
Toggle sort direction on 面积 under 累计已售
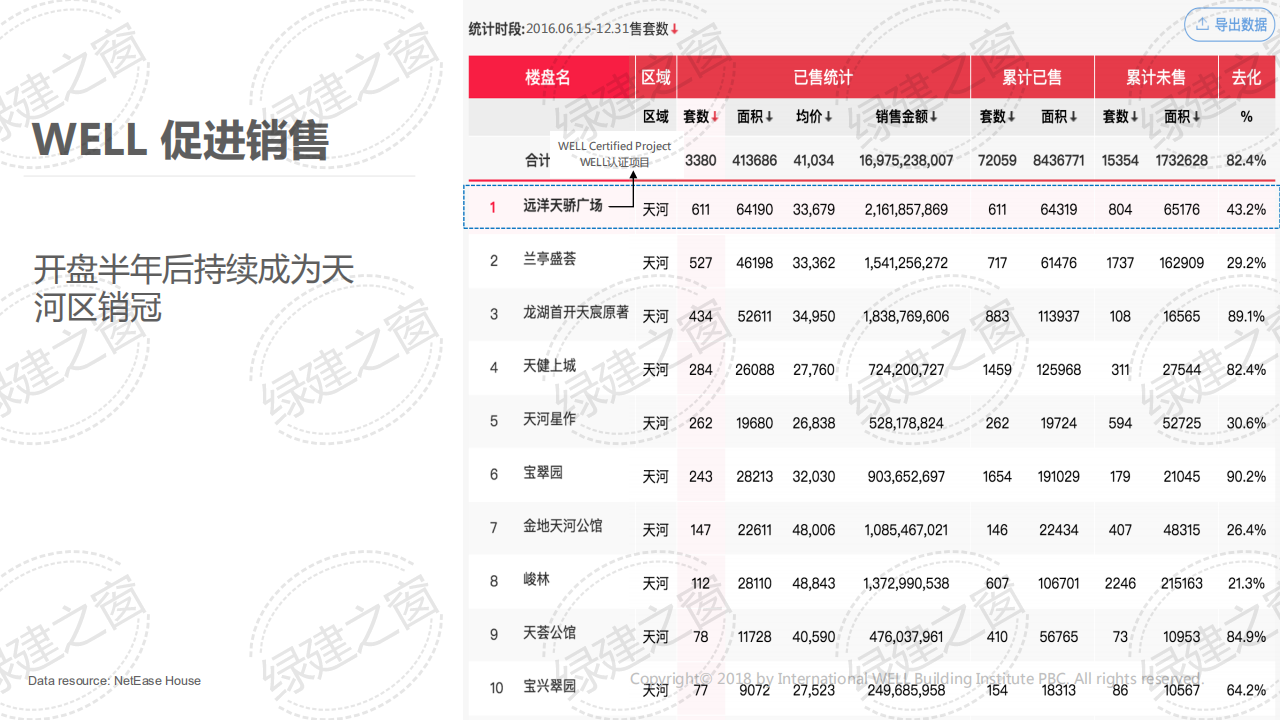pyautogui.click(x=1072, y=116)
